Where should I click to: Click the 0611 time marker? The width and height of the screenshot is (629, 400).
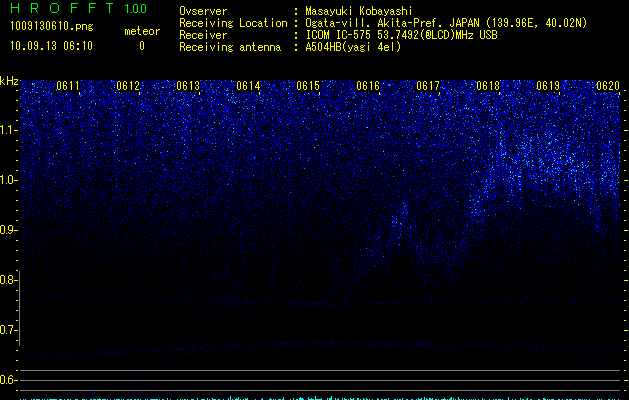[68, 86]
